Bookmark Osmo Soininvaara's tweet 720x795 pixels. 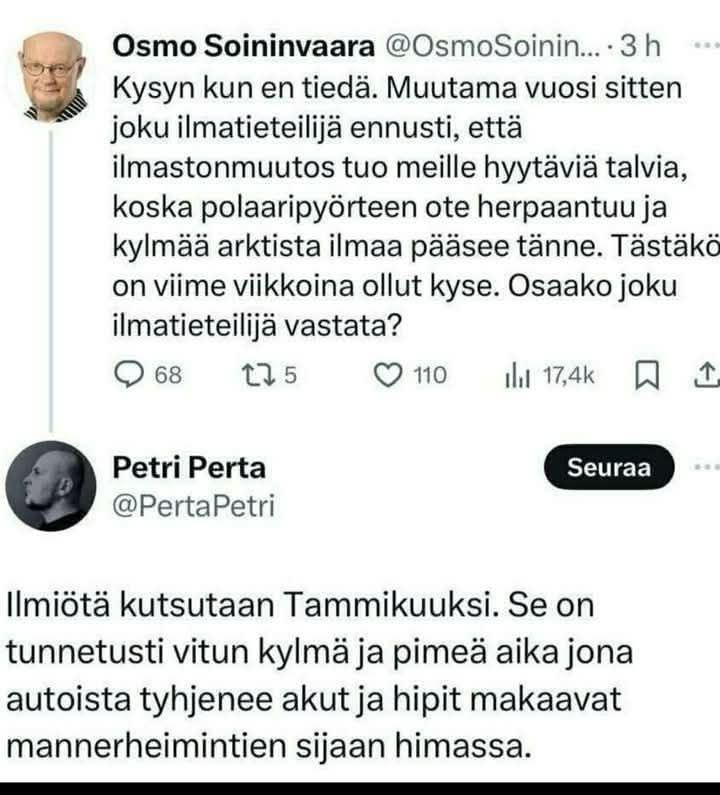point(647,375)
